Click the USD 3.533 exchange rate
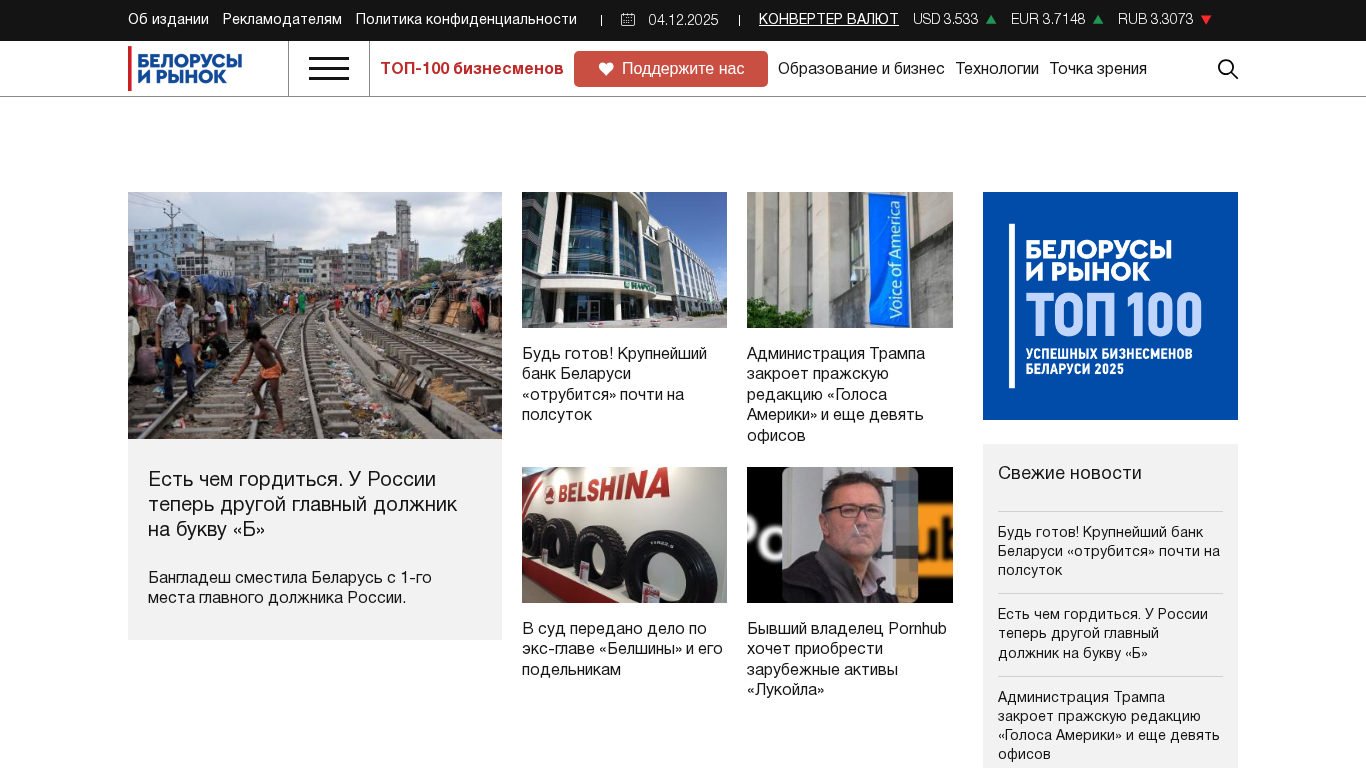 [x=946, y=19]
